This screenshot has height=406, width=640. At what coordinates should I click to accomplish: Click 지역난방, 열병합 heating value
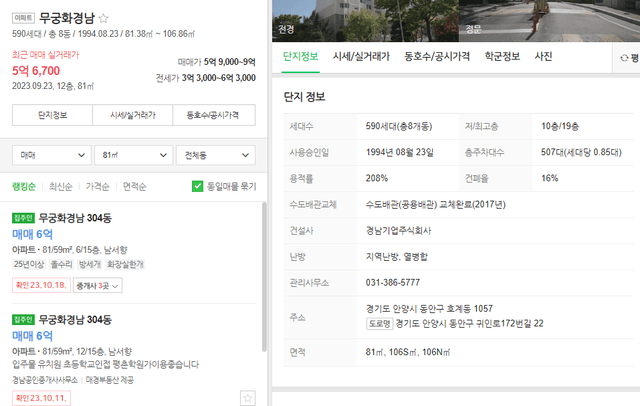click(396, 257)
